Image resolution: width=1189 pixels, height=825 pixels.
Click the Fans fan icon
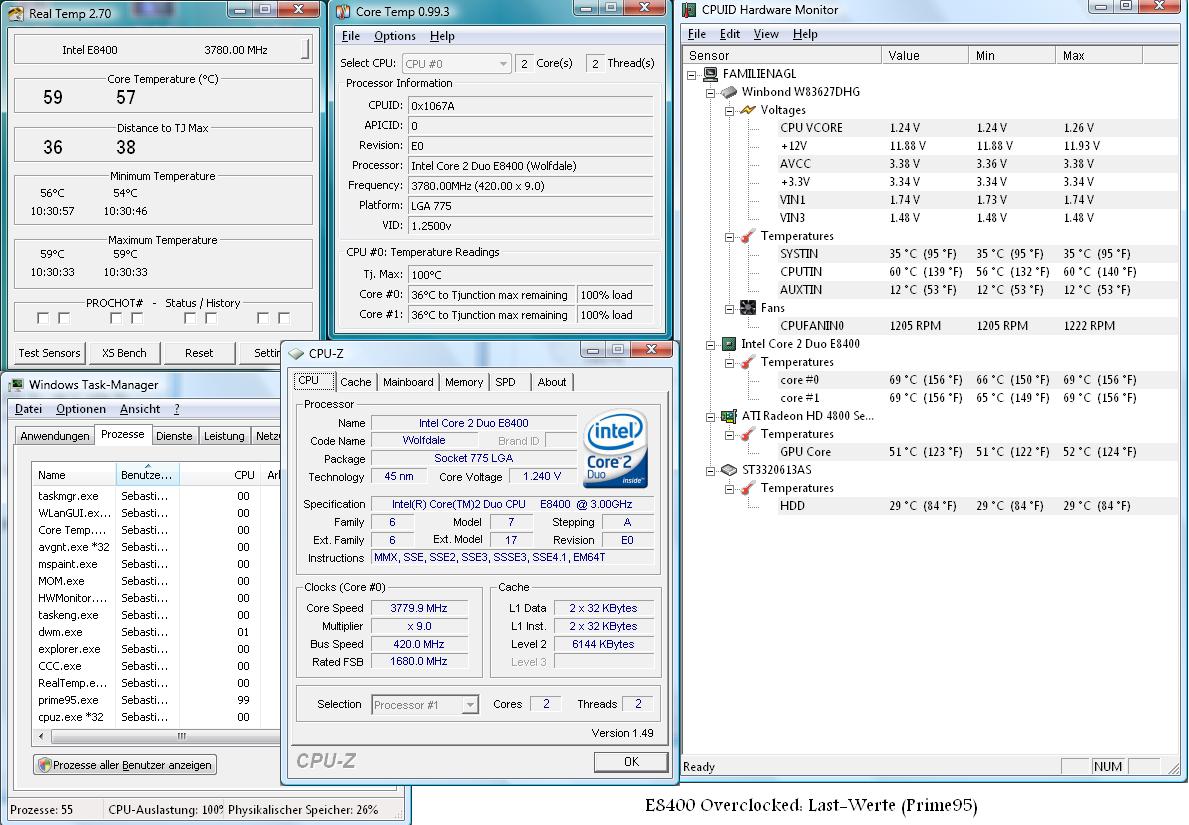(x=748, y=307)
